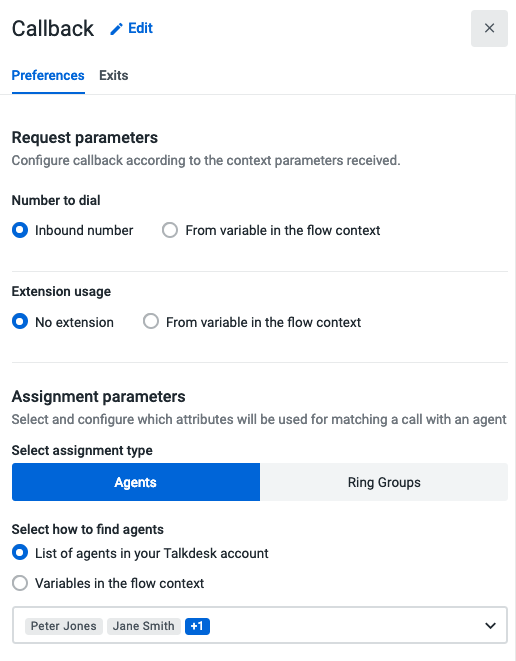This screenshot has height=661, width=516.
Task: Expand the agents list chevron arrow
Action: [490, 626]
